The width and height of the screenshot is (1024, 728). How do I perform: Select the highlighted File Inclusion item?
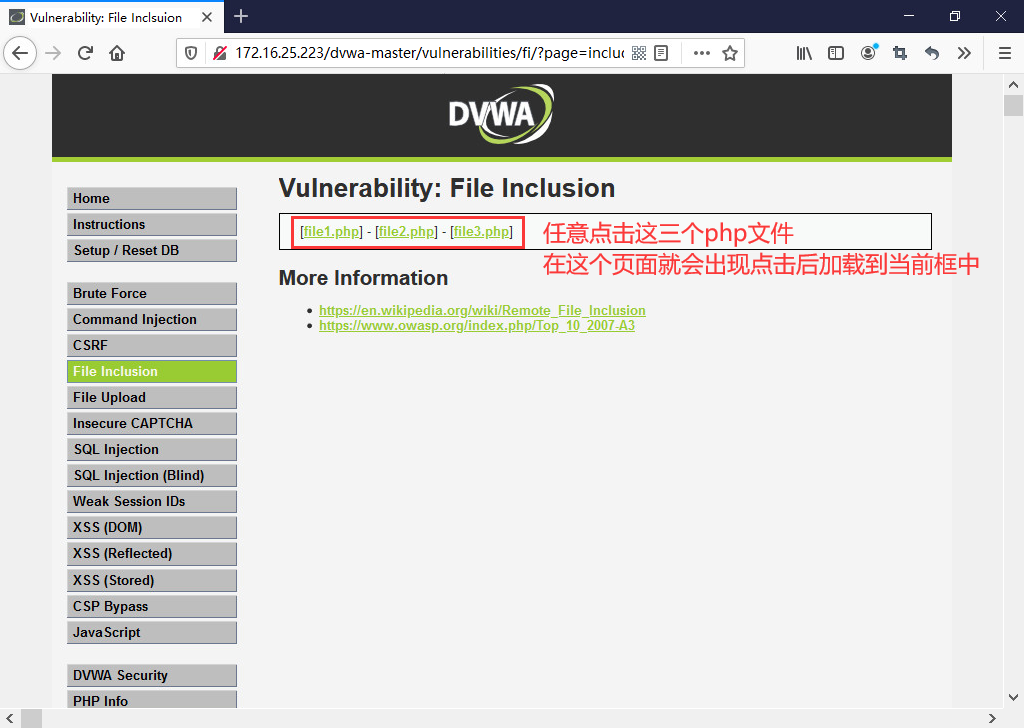[152, 372]
